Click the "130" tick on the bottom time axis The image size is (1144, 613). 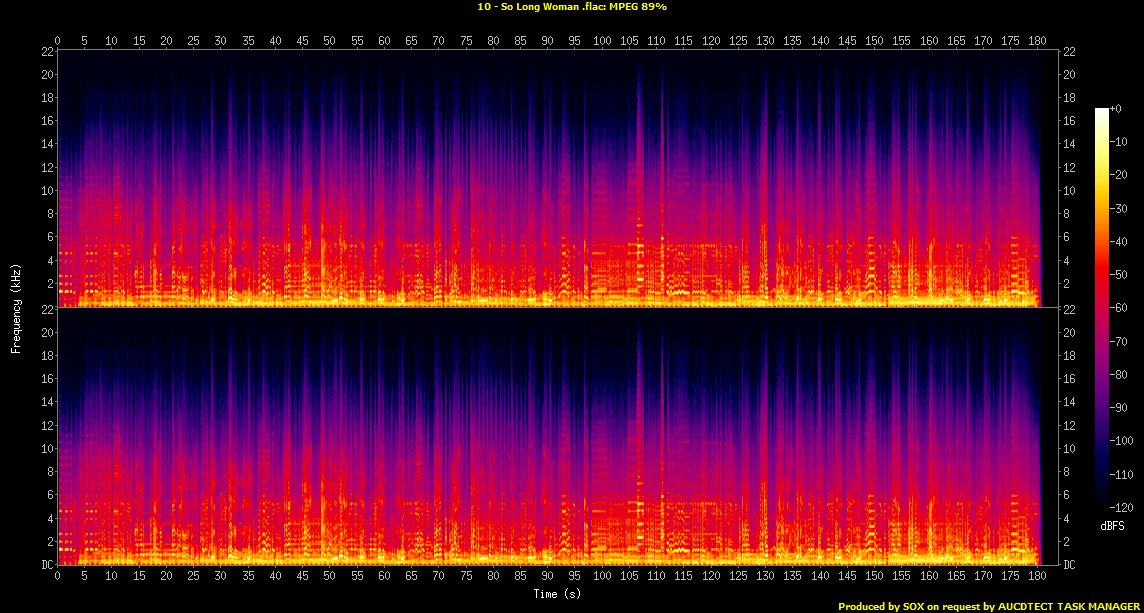tap(765, 576)
